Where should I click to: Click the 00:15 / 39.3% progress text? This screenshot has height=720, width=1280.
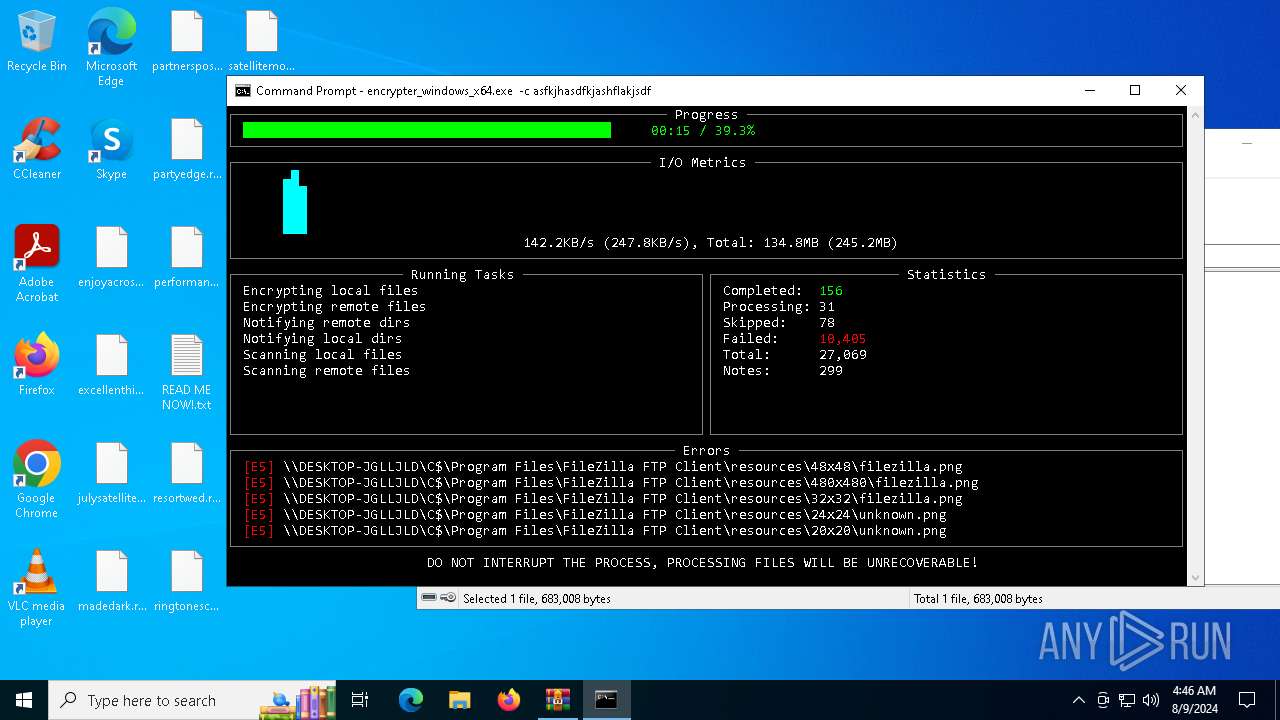click(x=703, y=131)
